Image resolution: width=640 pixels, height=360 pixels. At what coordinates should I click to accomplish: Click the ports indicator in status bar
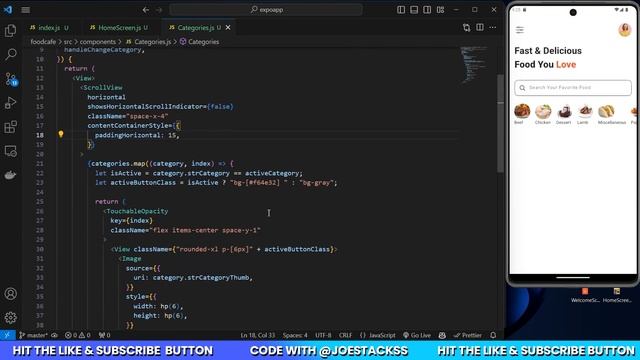pos(104,335)
